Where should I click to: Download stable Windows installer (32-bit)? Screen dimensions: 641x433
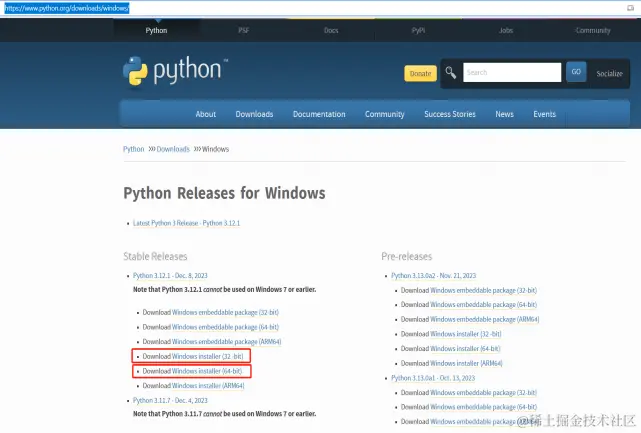coord(208,357)
